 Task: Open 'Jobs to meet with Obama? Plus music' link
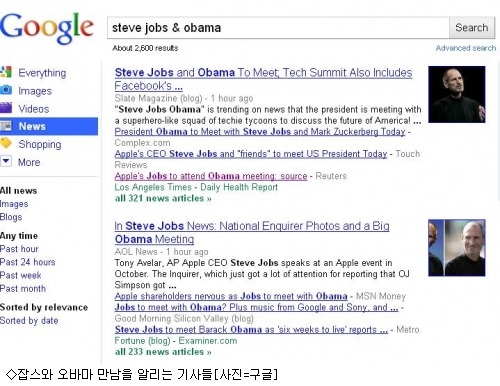pyautogui.click(x=256, y=307)
